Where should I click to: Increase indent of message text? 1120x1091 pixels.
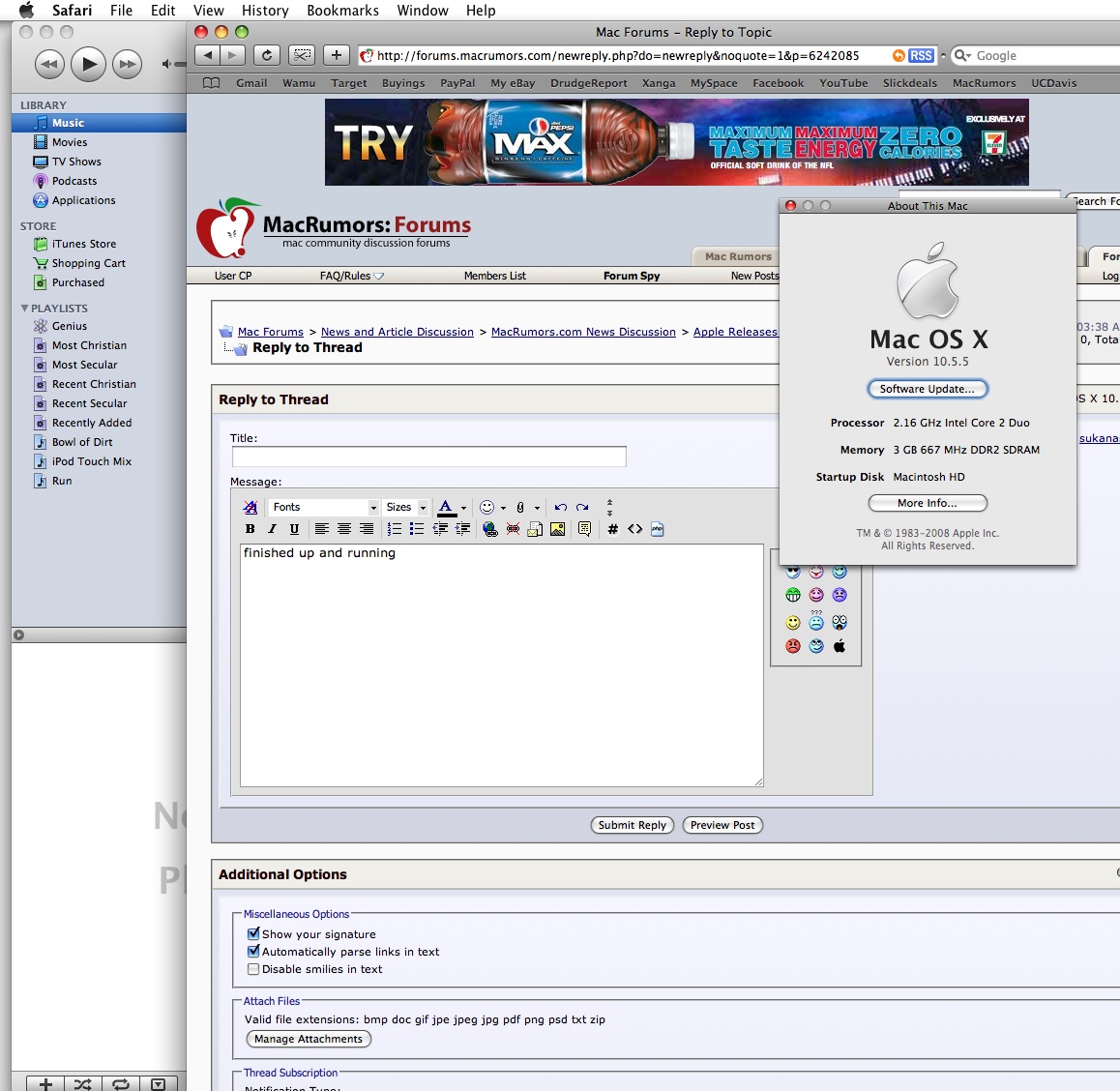click(463, 529)
